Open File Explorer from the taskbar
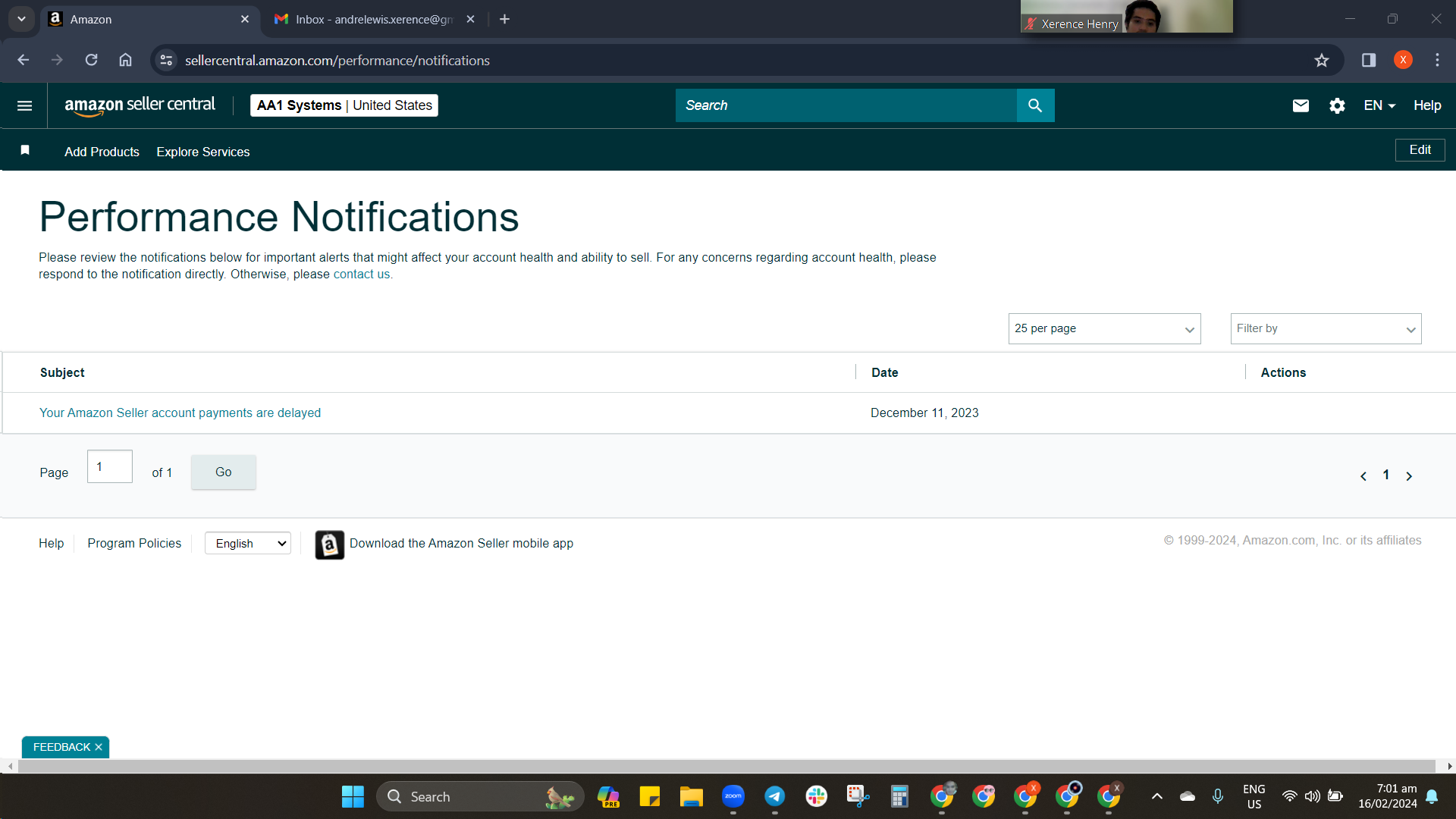This screenshot has height=819, width=1456. tap(691, 796)
